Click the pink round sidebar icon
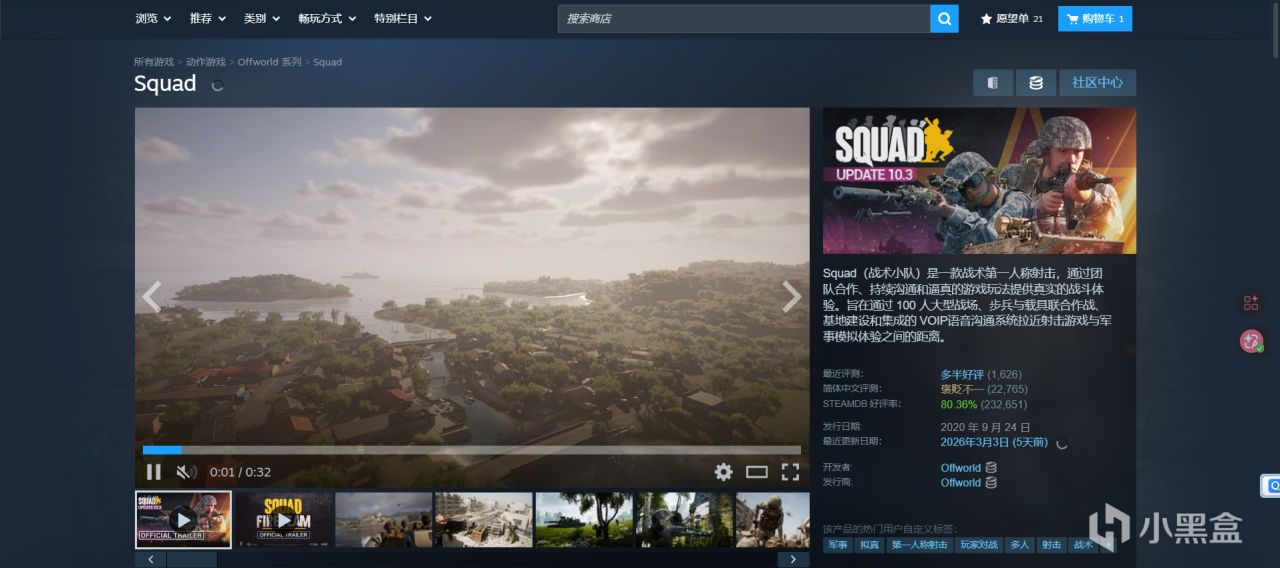 [x=1251, y=341]
